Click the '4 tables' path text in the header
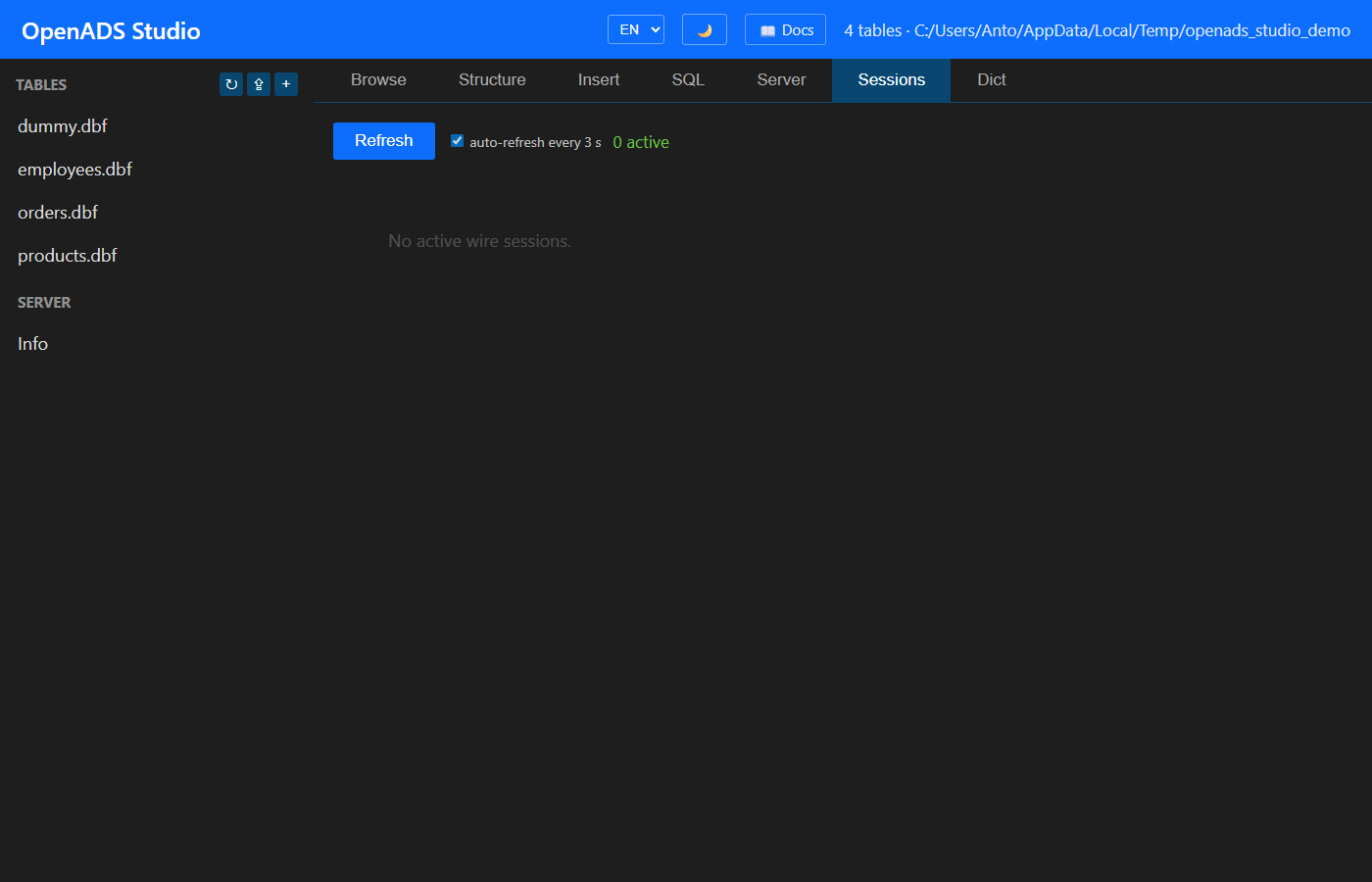The width and height of the screenshot is (1372, 882). [x=1098, y=30]
